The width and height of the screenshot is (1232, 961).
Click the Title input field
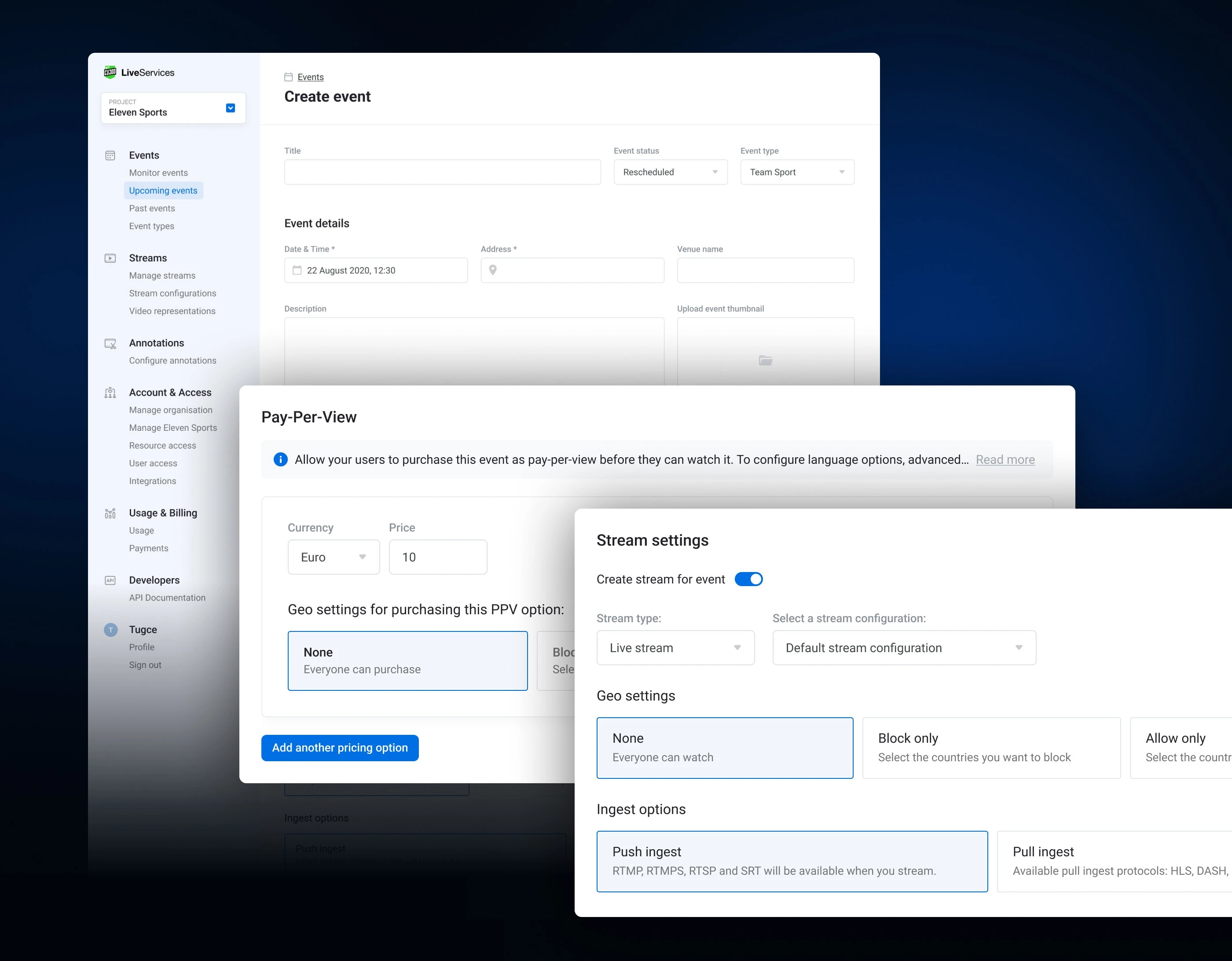coord(442,172)
